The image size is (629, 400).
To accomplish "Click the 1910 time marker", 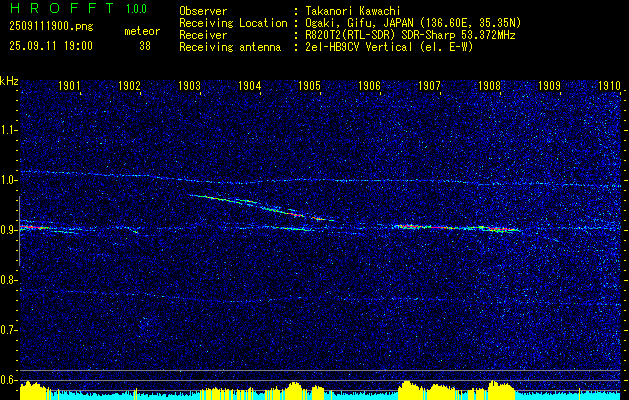I will (x=610, y=85).
